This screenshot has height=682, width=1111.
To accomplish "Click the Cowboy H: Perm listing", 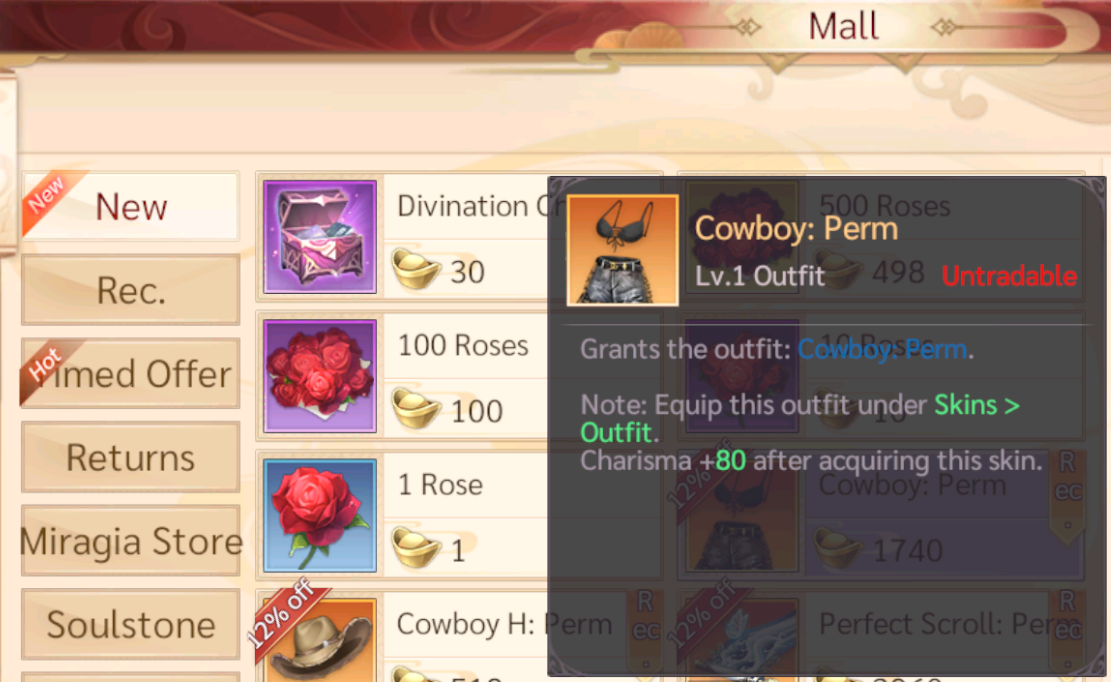I will coord(459,637).
